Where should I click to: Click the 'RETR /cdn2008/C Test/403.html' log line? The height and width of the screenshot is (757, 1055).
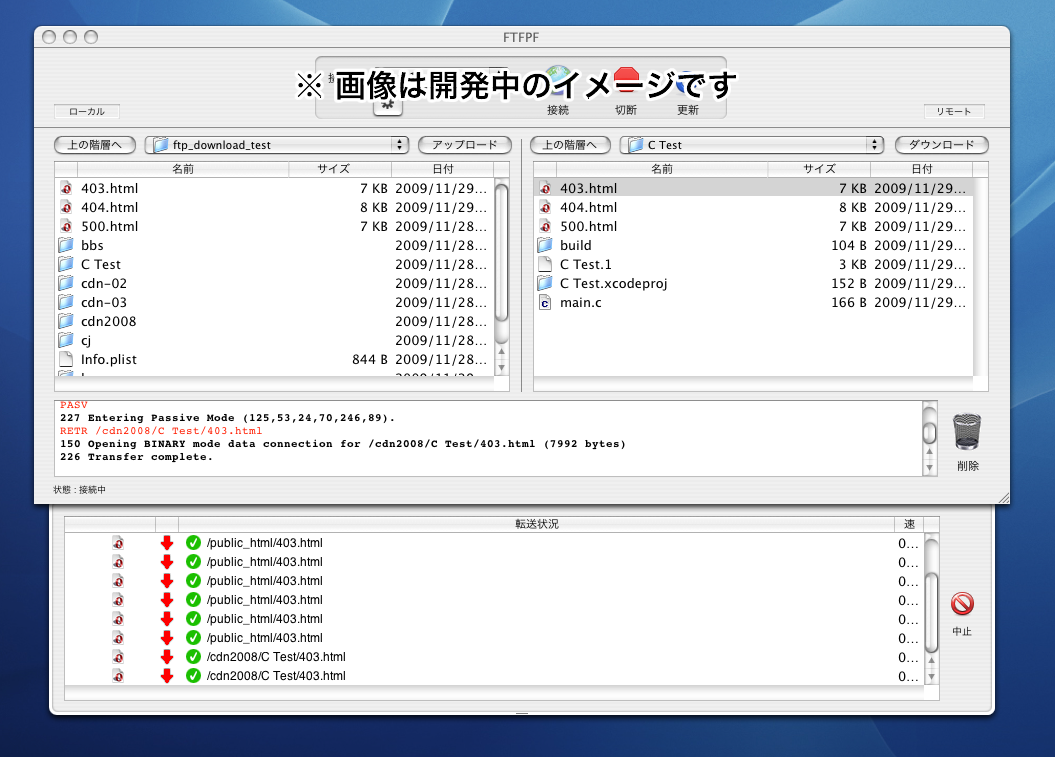click(x=161, y=431)
